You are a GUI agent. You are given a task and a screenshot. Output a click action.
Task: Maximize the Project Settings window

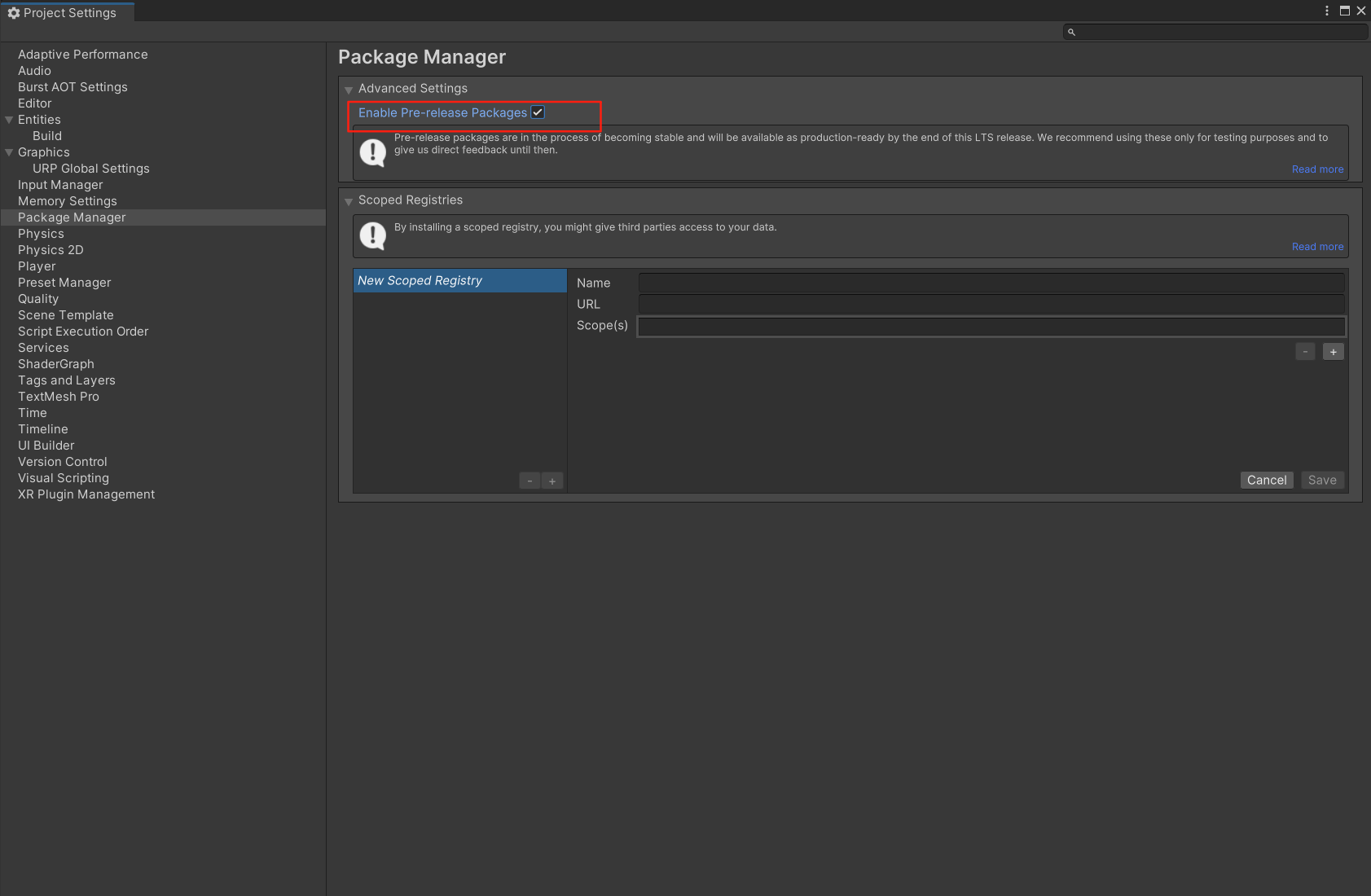(x=1345, y=11)
